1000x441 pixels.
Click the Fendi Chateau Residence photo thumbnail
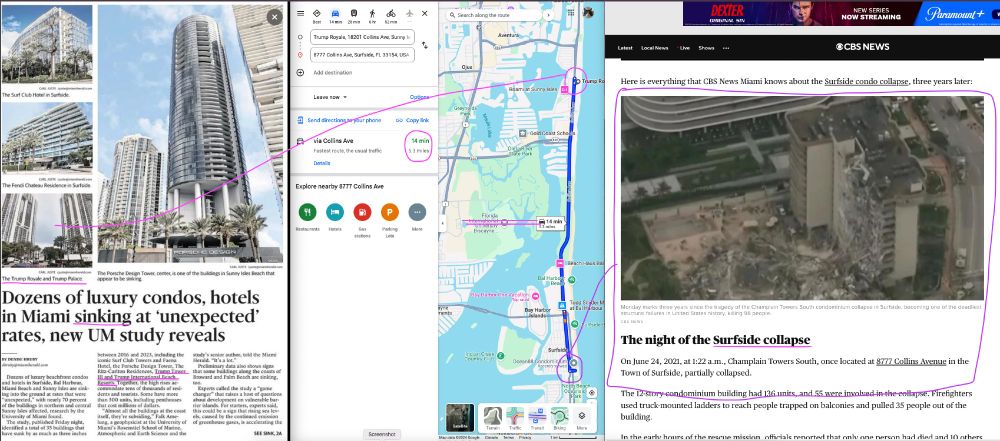(47, 137)
